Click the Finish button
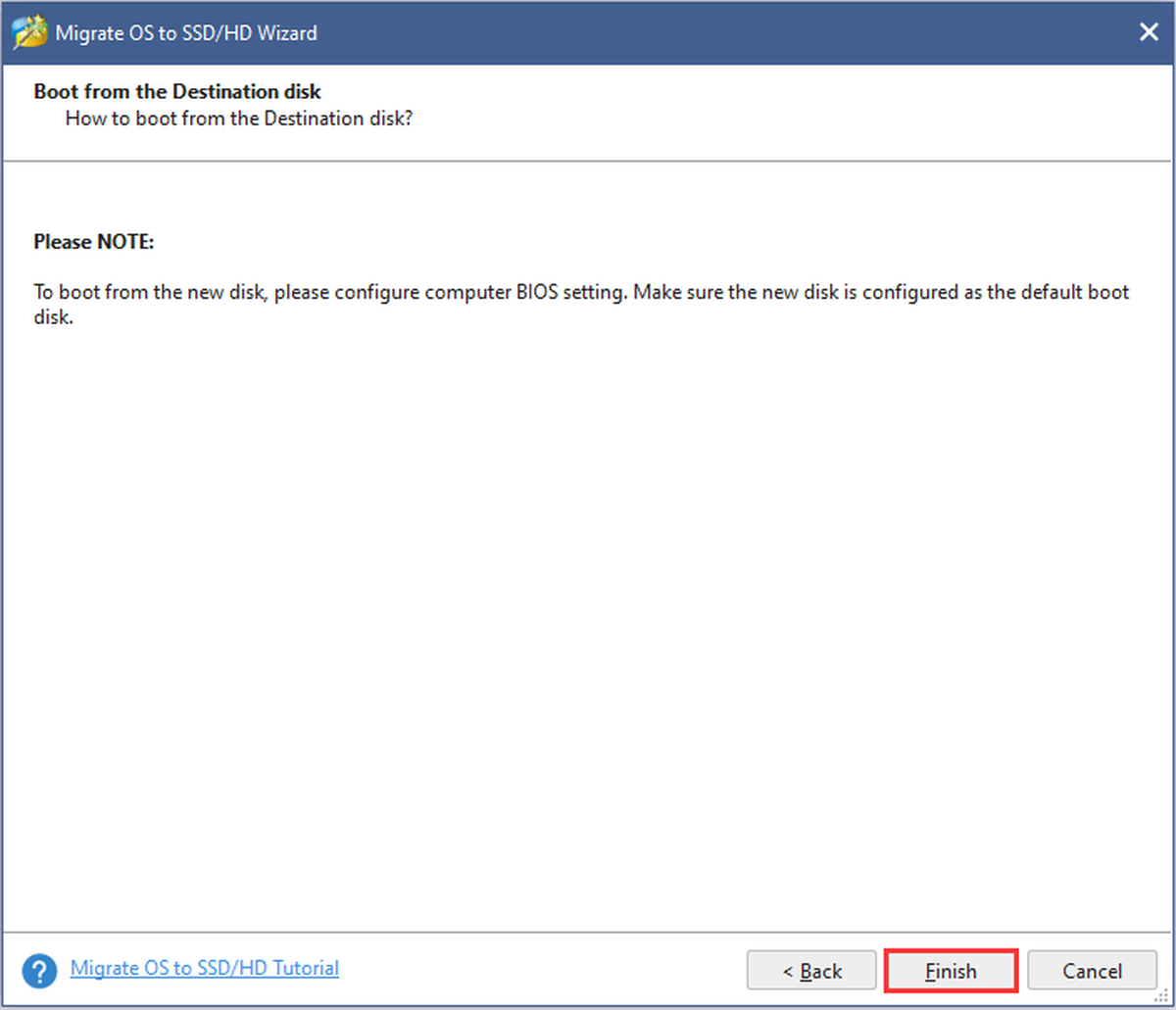Screen dimensions: 1176x1010 coord(952,971)
